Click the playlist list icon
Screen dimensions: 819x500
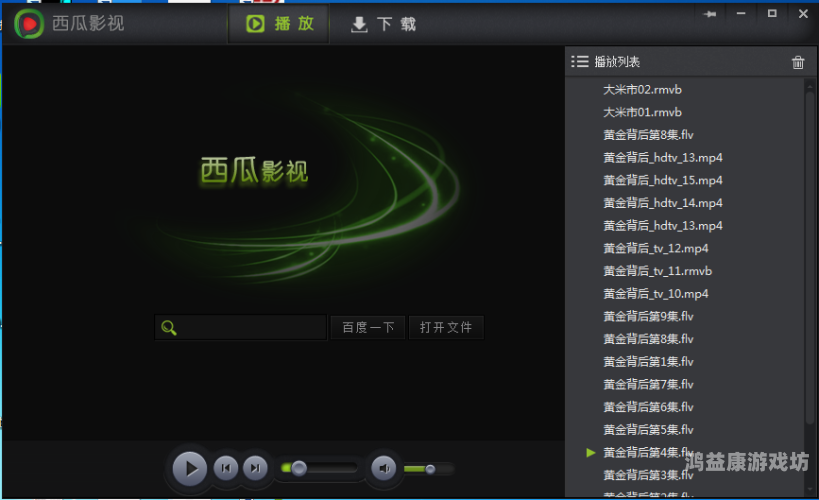point(580,62)
